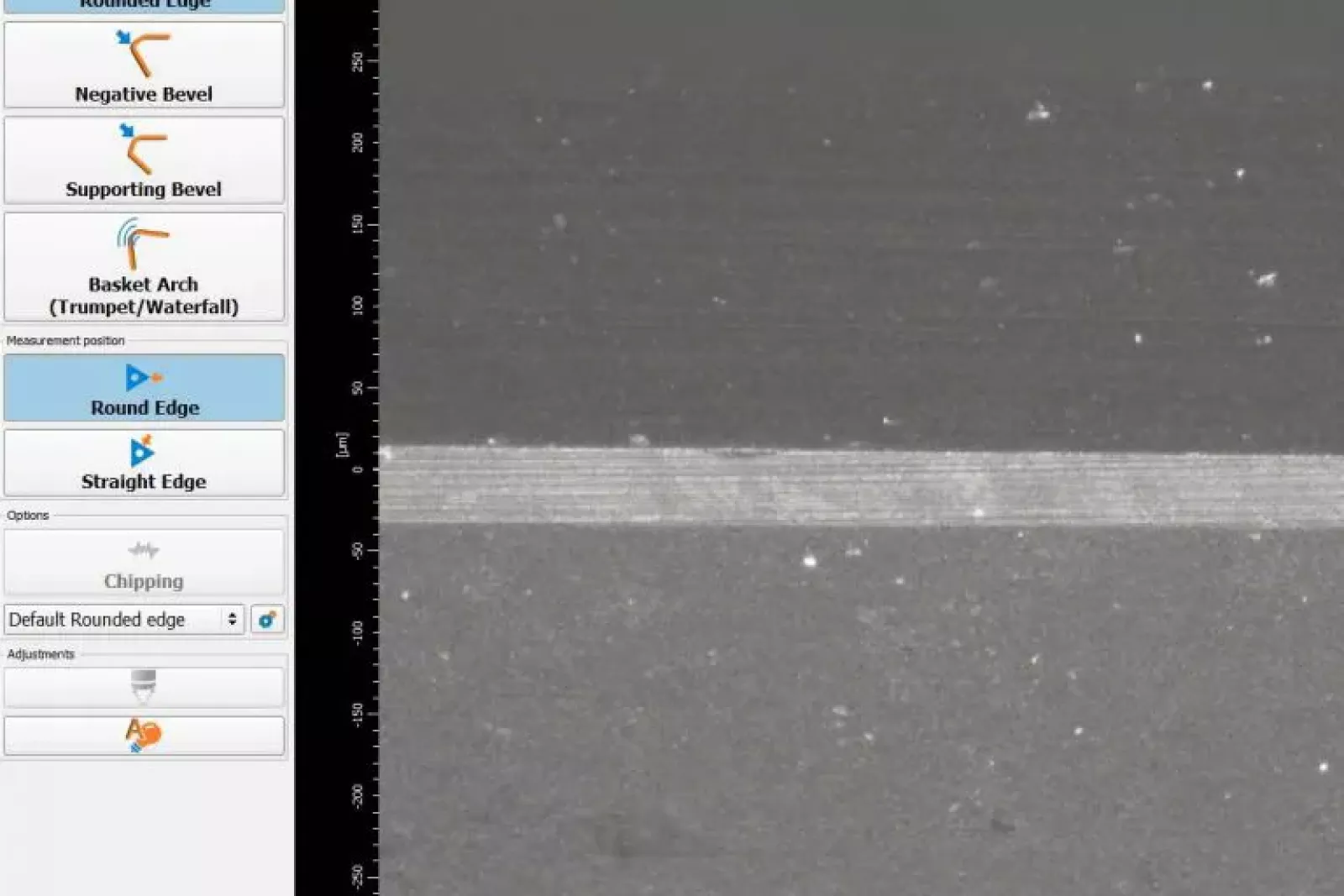Open preset settings gear next to dropdown
The image size is (1344, 896).
[267, 620]
